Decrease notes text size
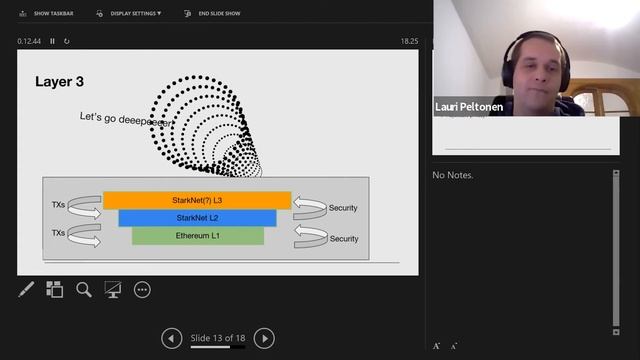 [454, 347]
